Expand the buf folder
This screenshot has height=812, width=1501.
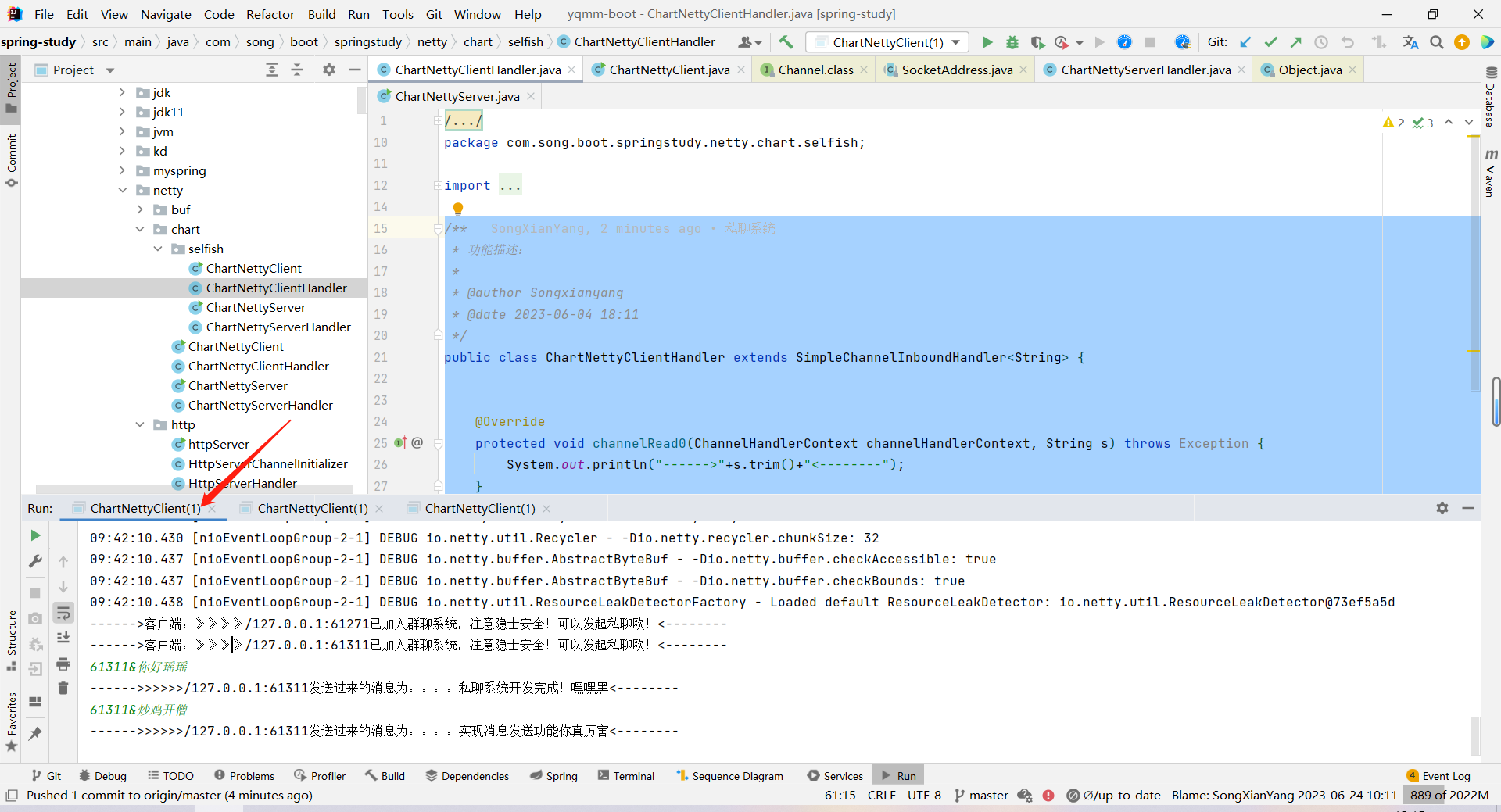click(140, 209)
